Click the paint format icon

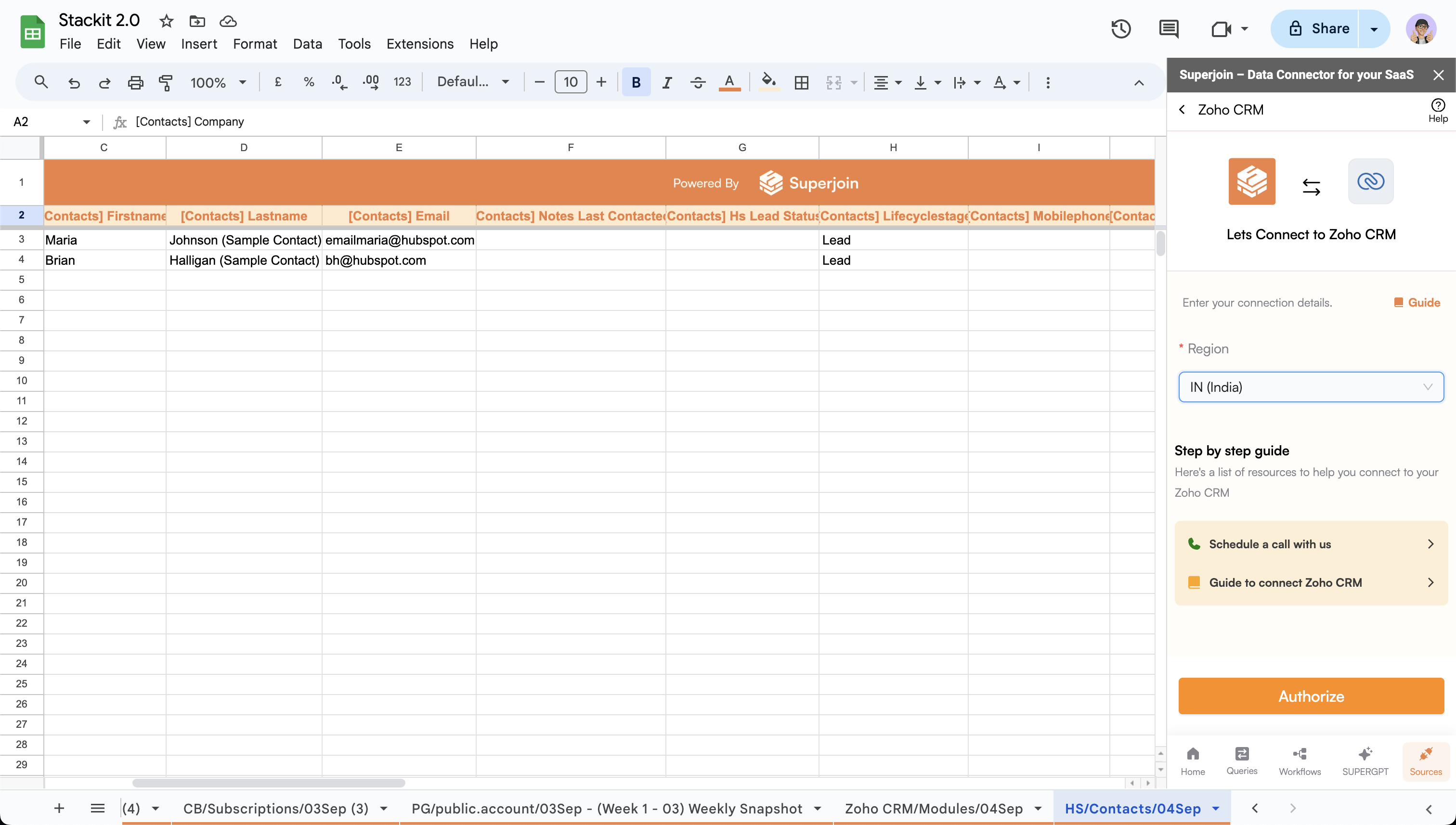click(166, 83)
